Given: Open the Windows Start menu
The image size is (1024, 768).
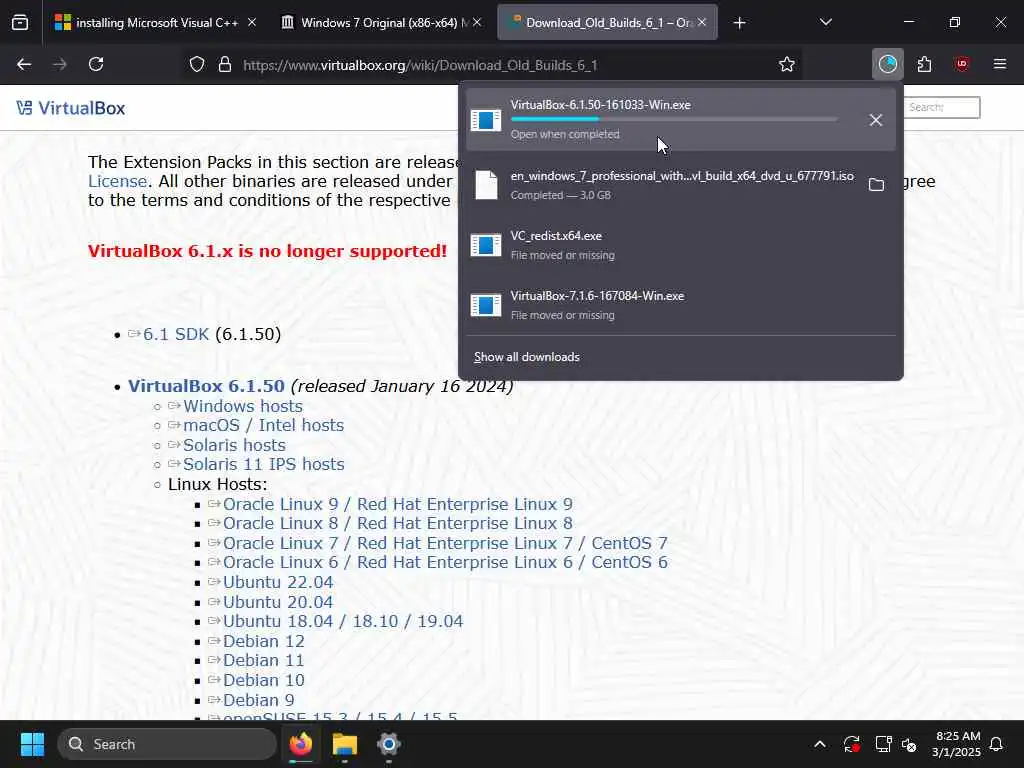Looking at the screenshot, I should click(x=32, y=744).
